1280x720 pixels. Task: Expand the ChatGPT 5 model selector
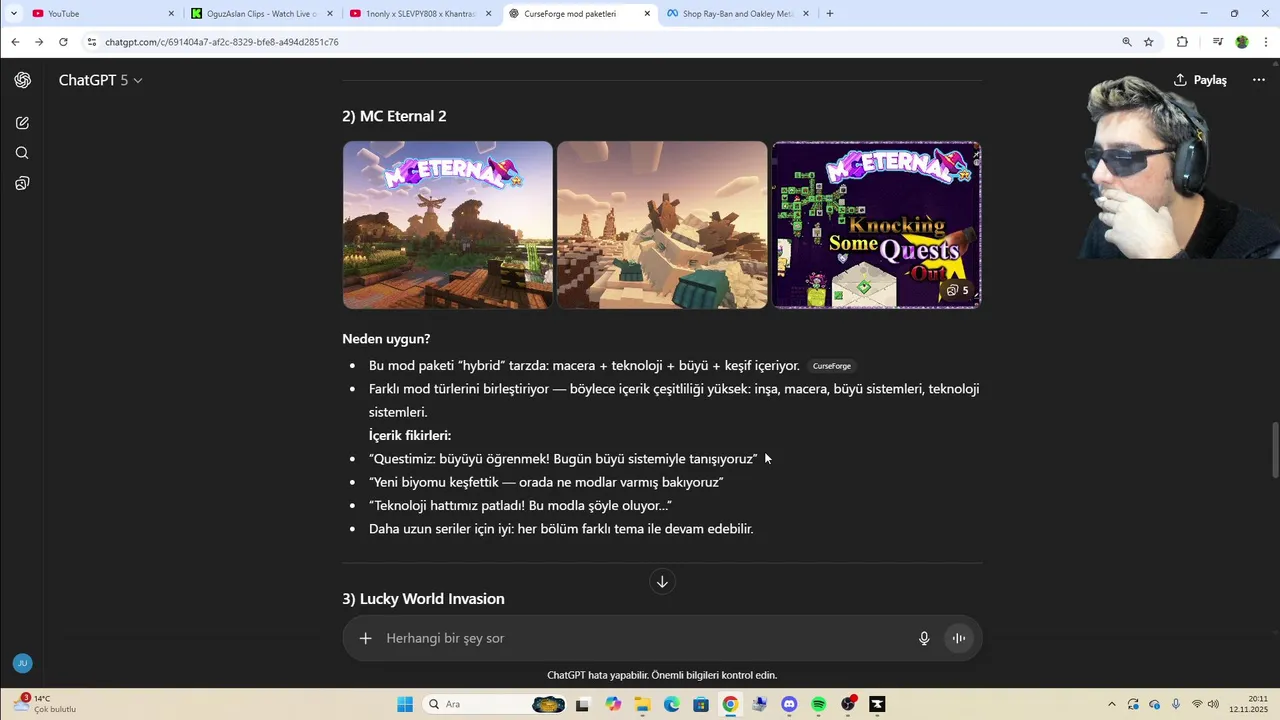100,80
